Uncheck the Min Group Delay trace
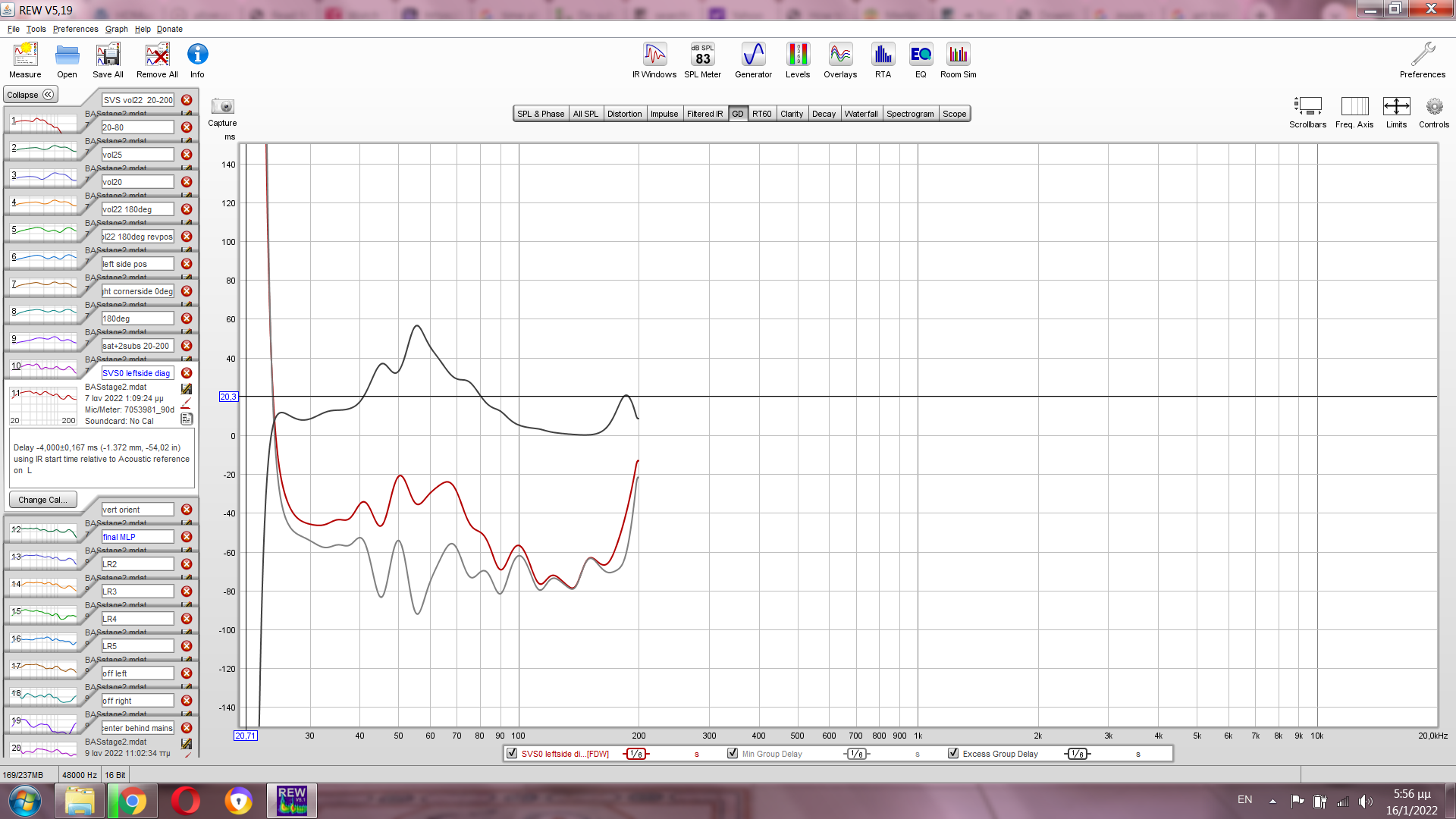 (x=733, y=753)
